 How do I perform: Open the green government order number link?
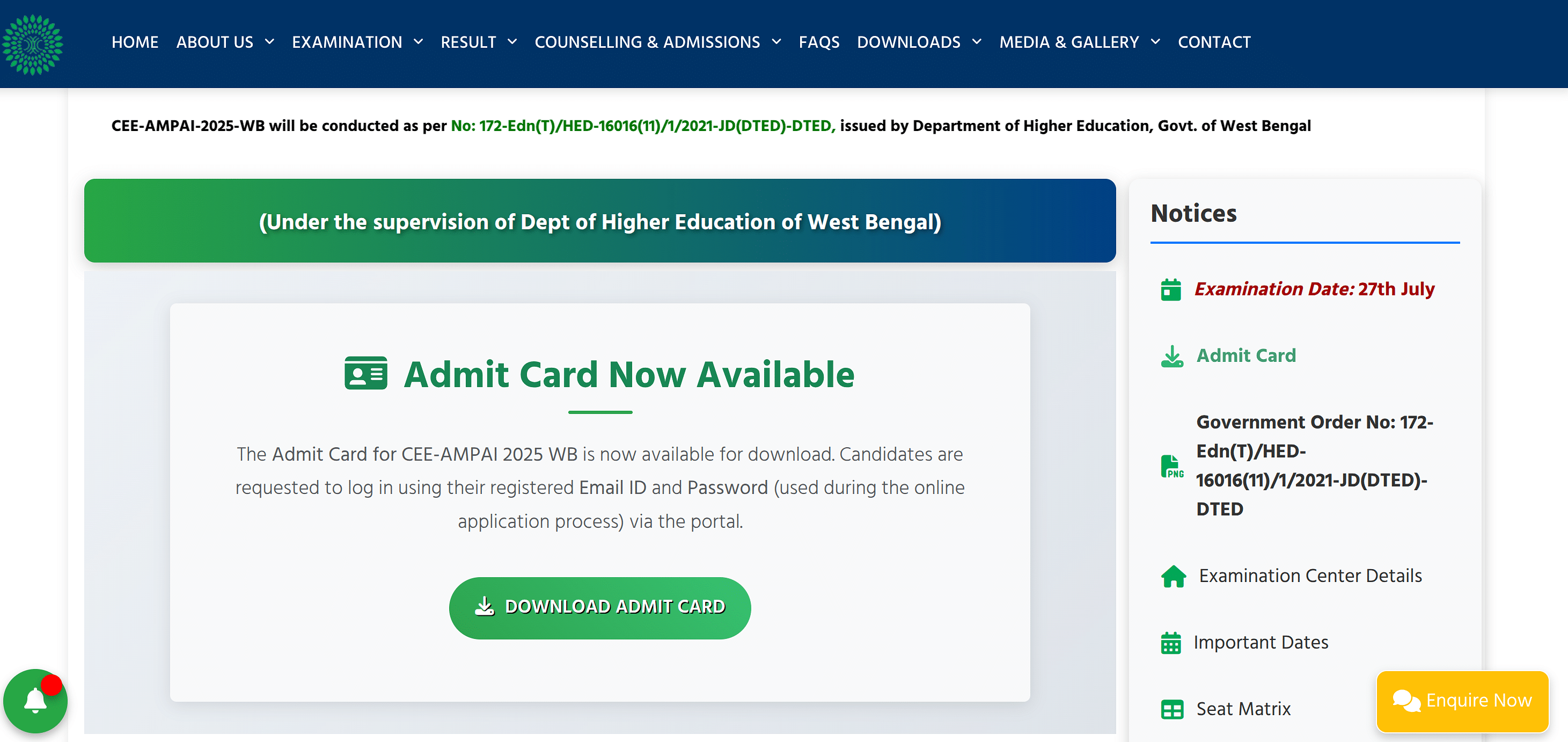(643, 126)
